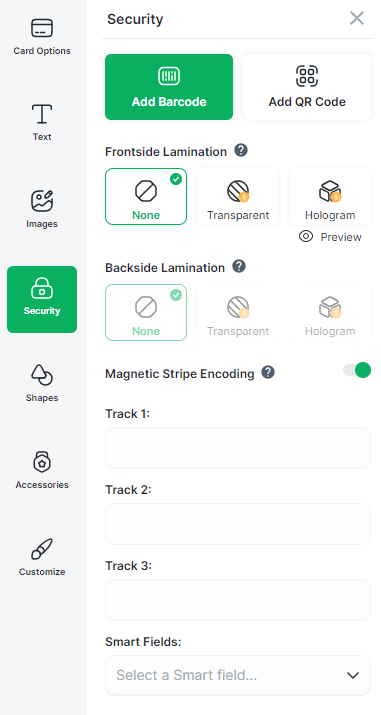Preview the hologram lamination
381x715 pixels.
330,237
